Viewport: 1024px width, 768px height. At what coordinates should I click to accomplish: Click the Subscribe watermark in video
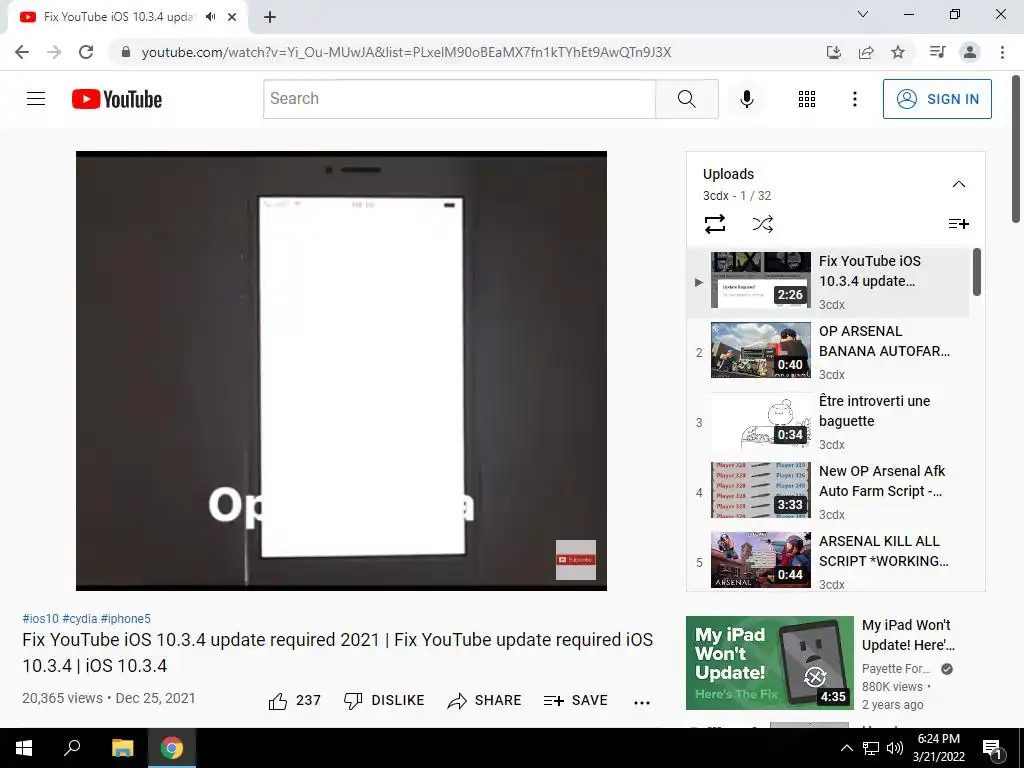[x=575, y=560]
